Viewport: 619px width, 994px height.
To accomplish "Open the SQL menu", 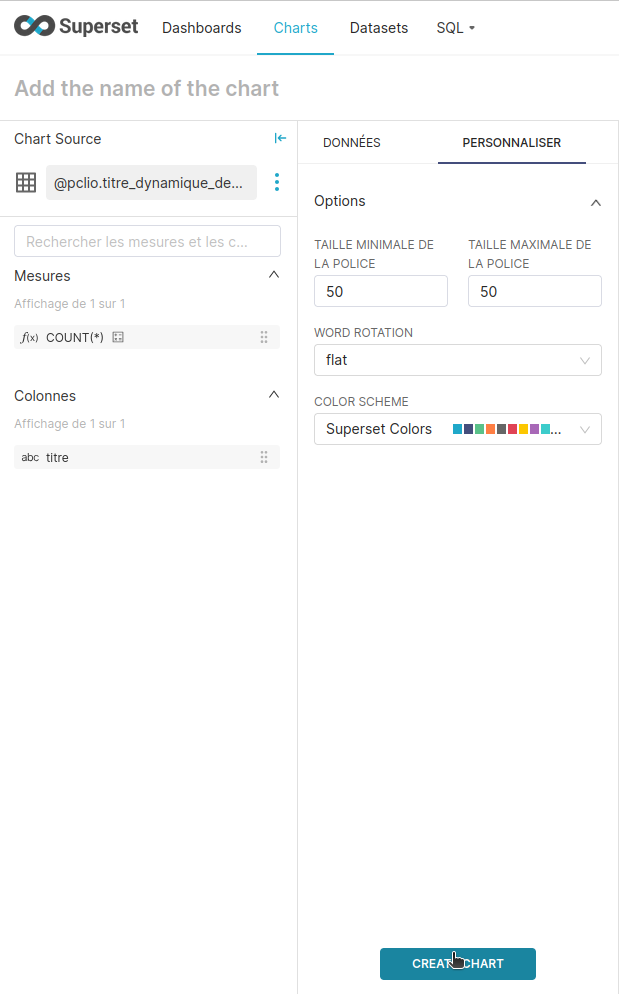I will pos(455,28).
